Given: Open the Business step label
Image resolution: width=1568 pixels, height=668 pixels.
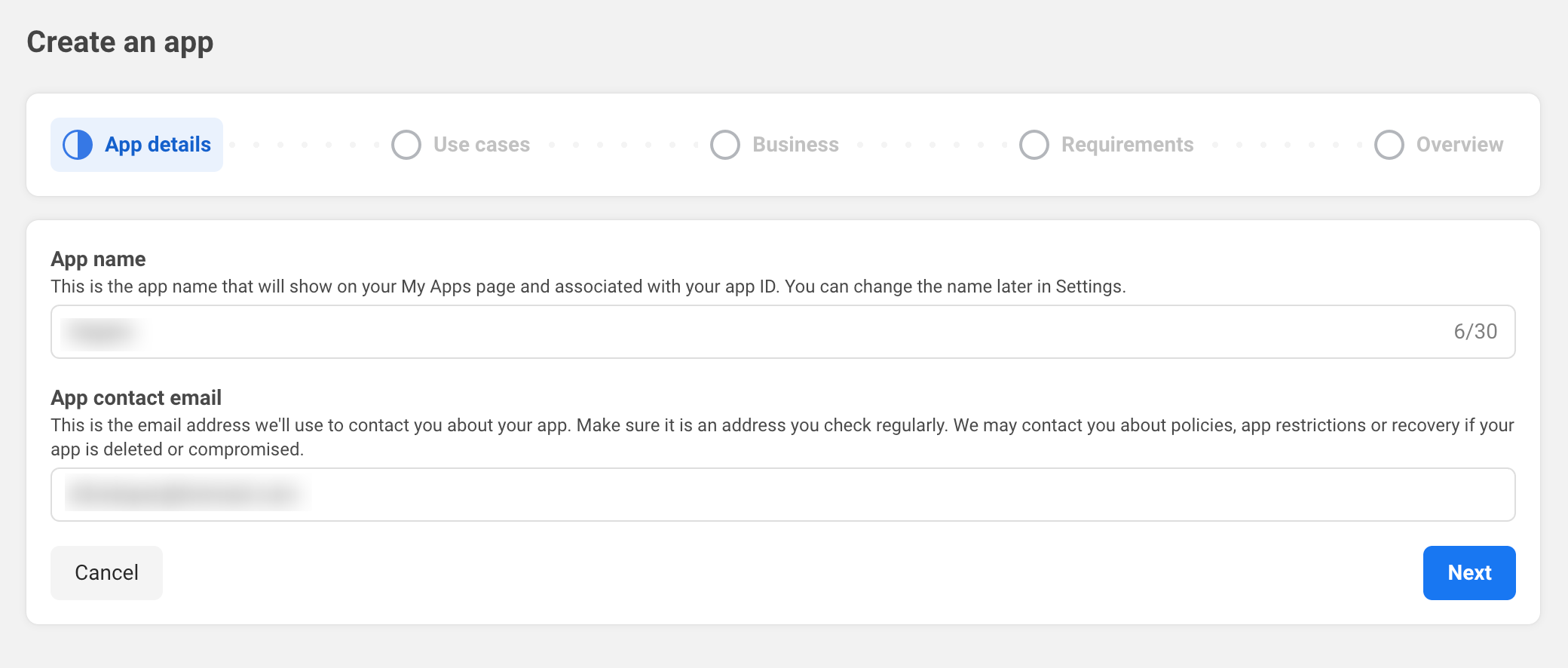Looking at the screenshot, I should pyautogui.click(x=795, y=145).
